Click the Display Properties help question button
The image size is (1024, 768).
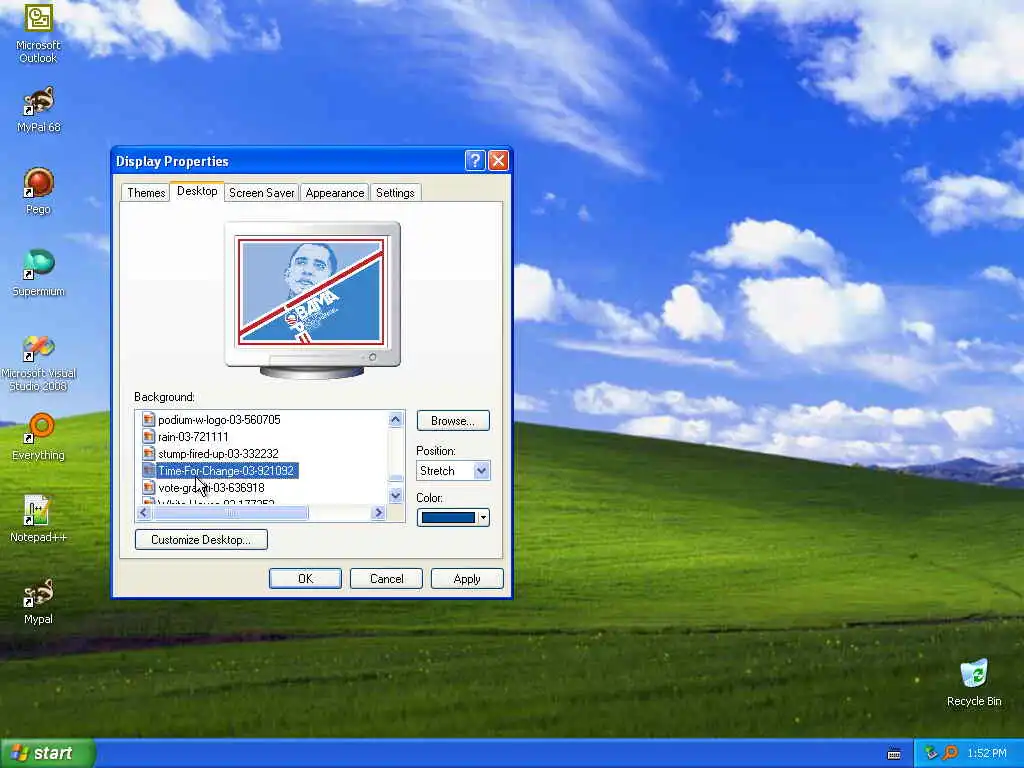475,160
